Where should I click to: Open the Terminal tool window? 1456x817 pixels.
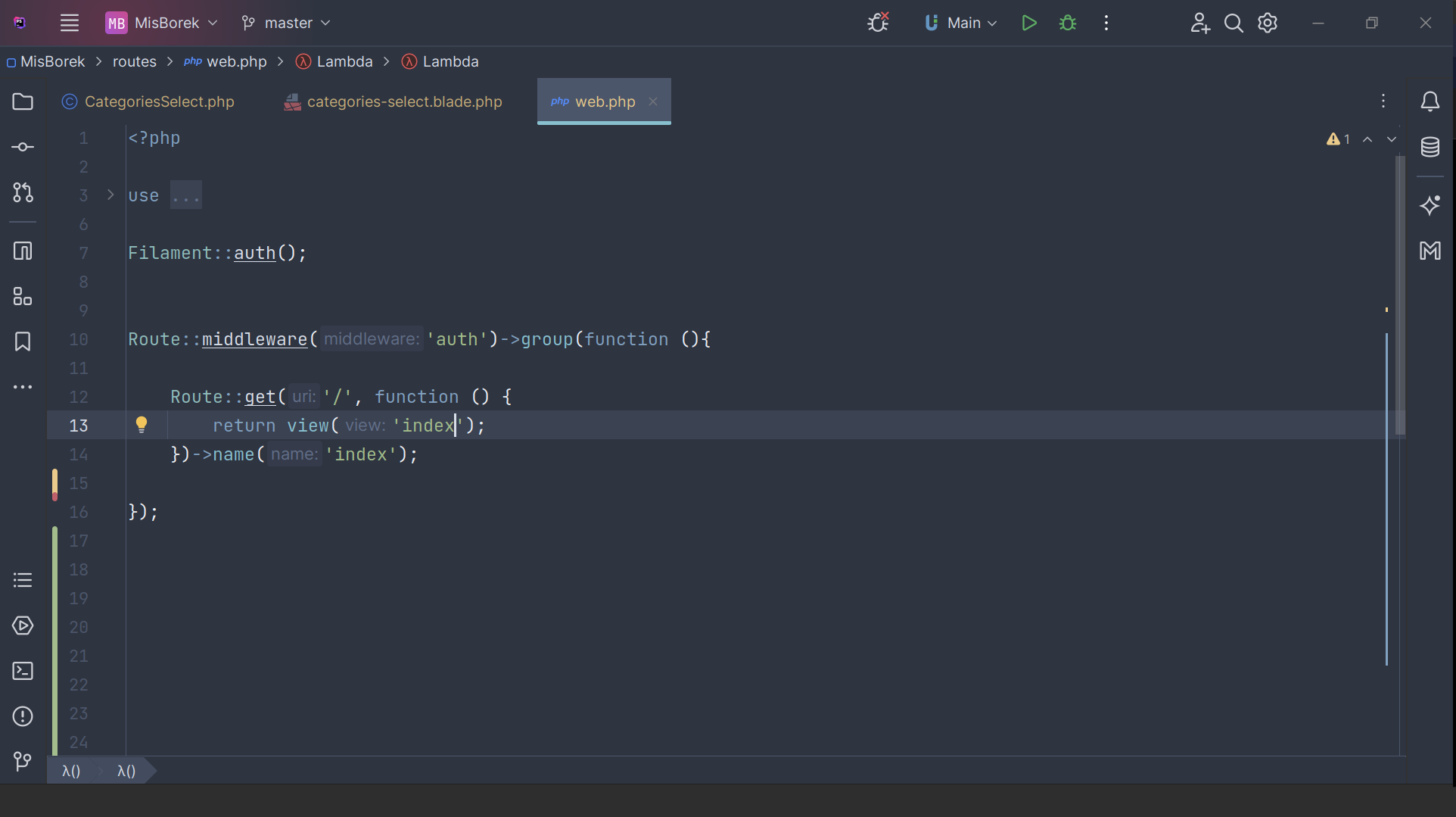coord(23,671)
